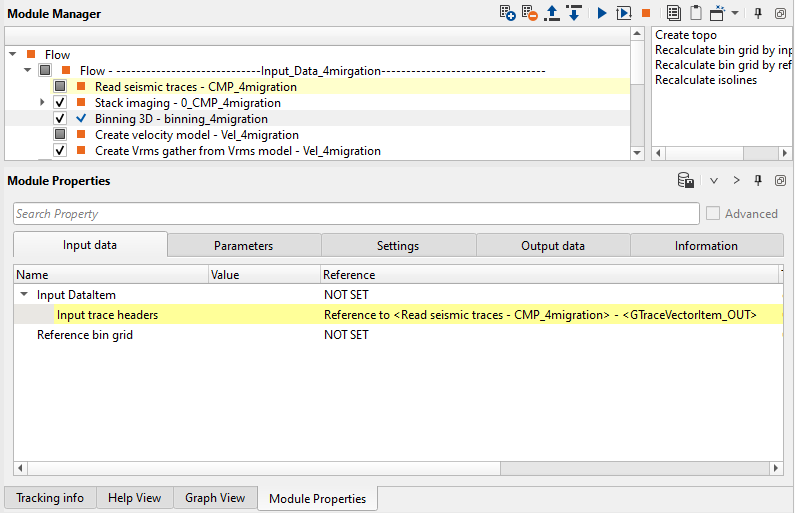The width and height of the screenshot is (795, 513).
Task: Click the remove module icon with minus
Action: click(x=529, y=13)
